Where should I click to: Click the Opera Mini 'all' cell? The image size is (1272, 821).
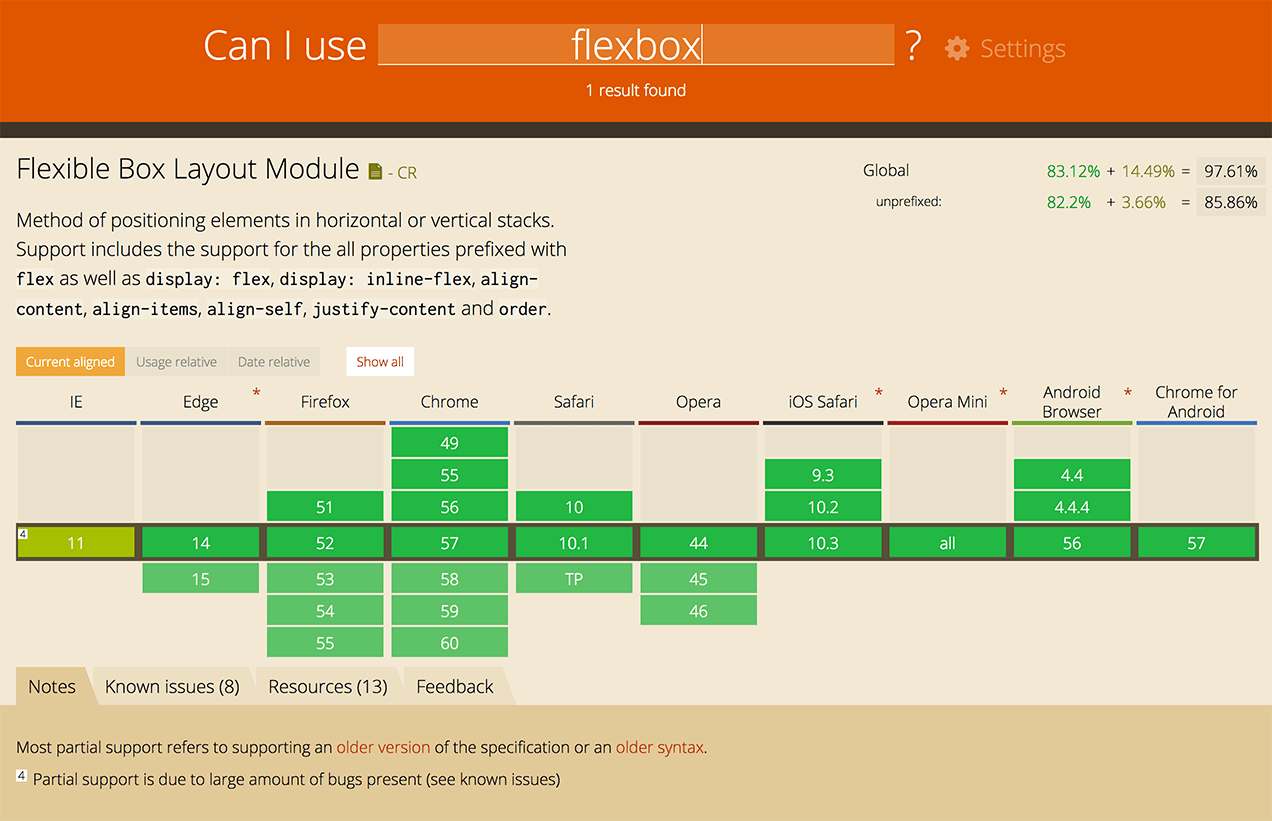948,543
